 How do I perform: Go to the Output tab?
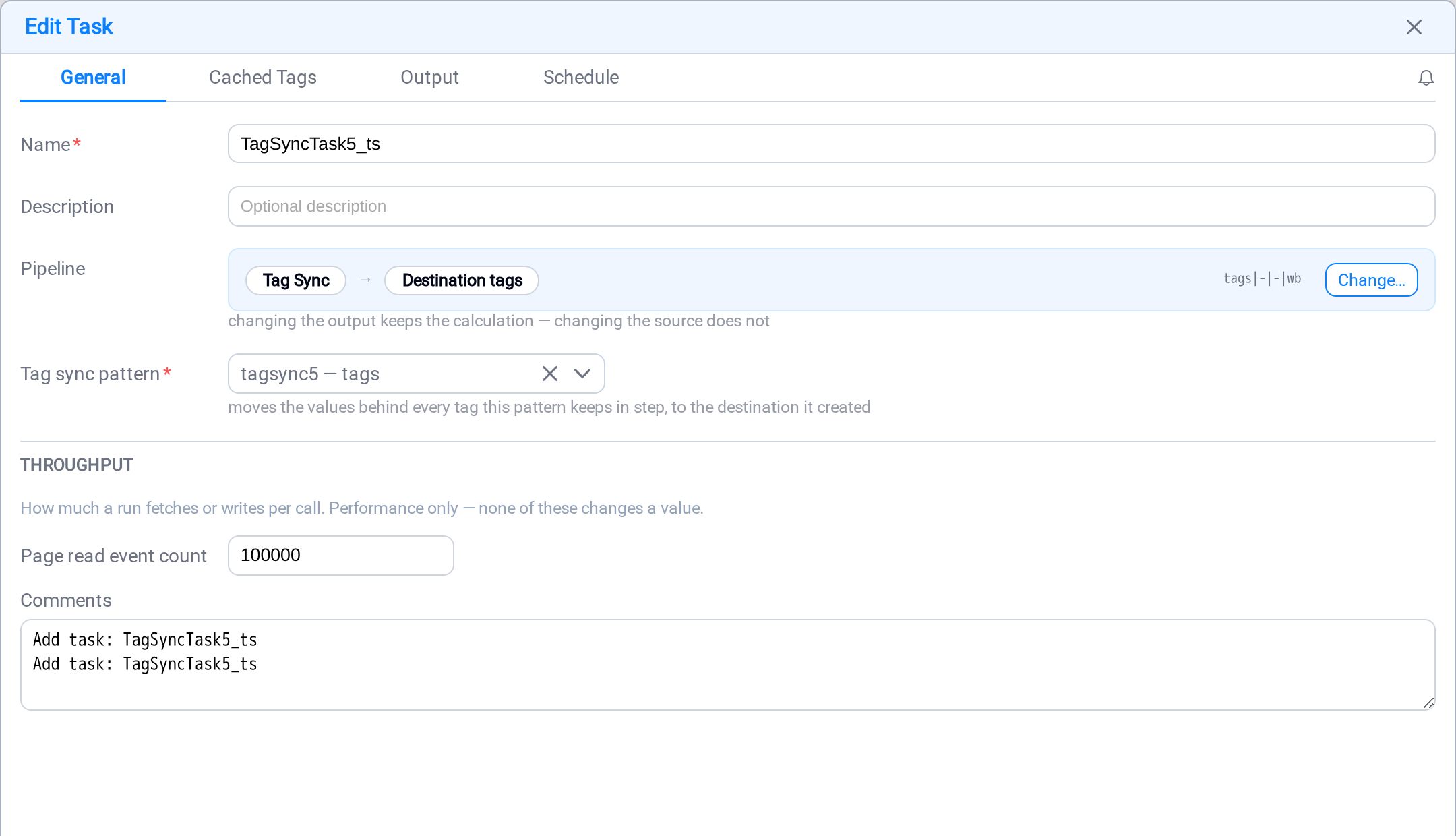click(x=429, y=78)
